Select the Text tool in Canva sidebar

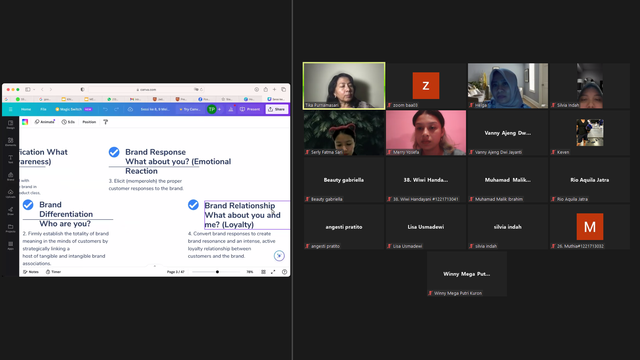coord(11,159)
